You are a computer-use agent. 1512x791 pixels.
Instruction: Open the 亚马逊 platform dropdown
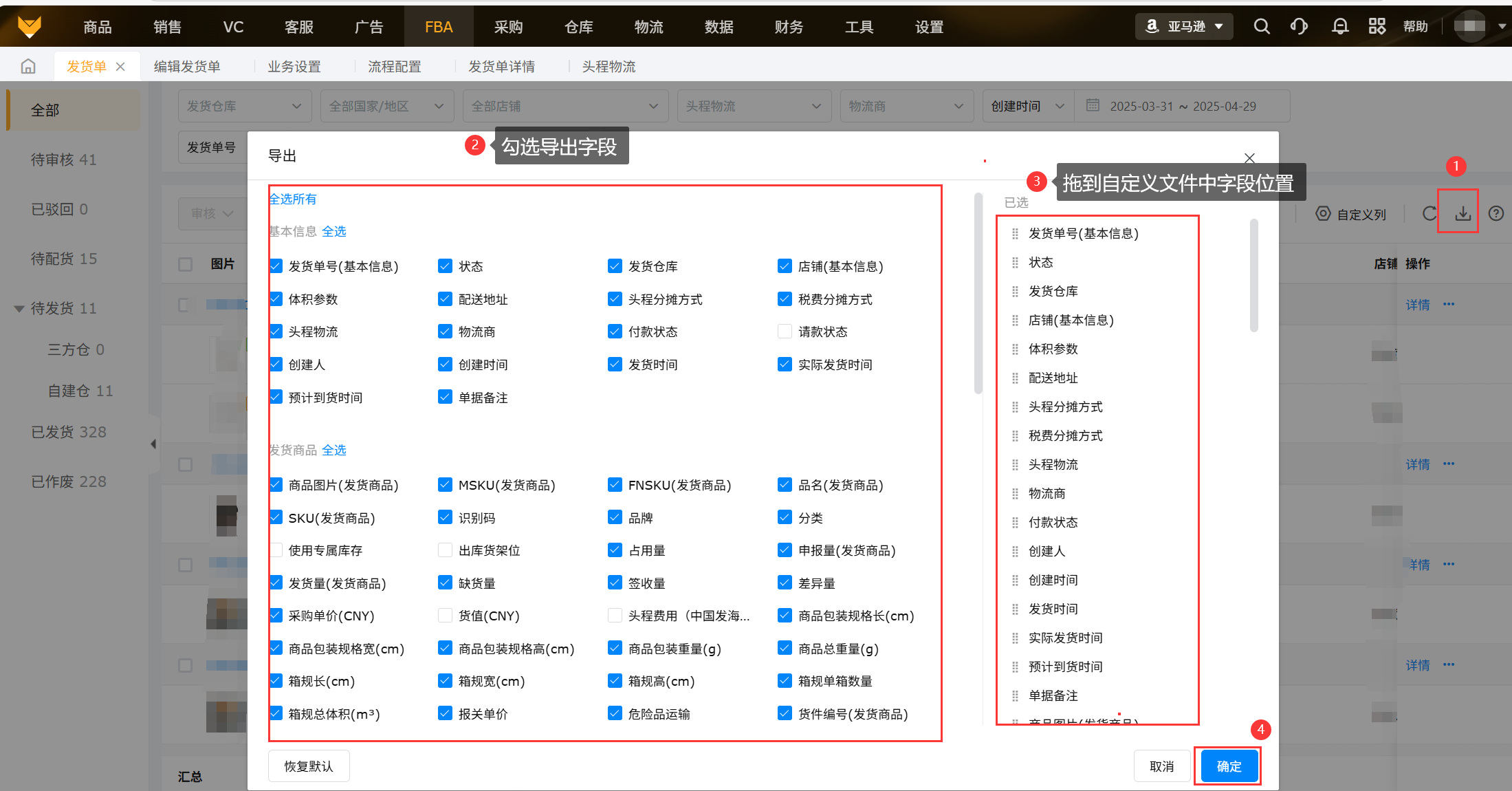pyautogui.click(x=1184, y=27)
